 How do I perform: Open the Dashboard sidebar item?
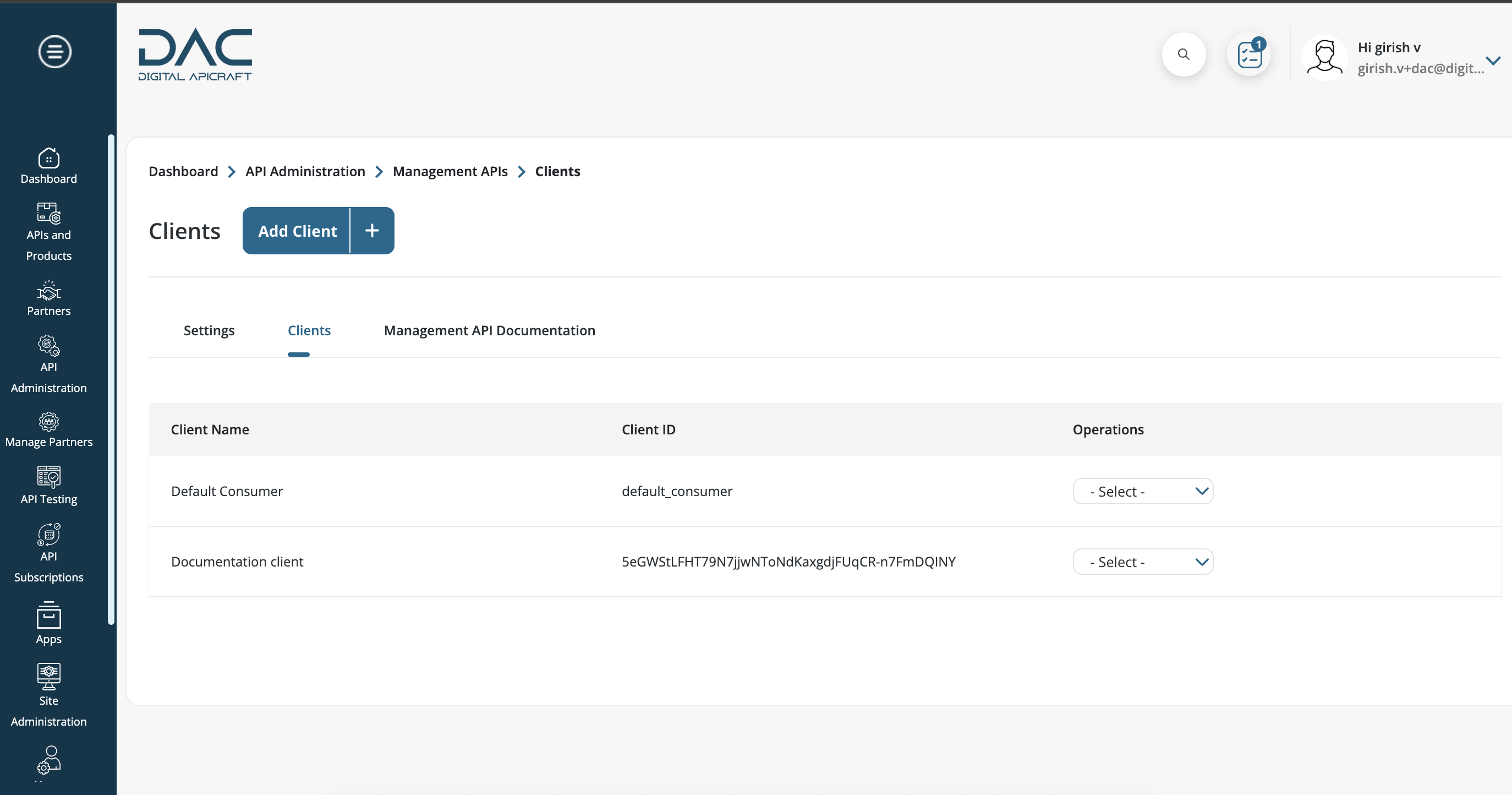click(x=49, y=166)
